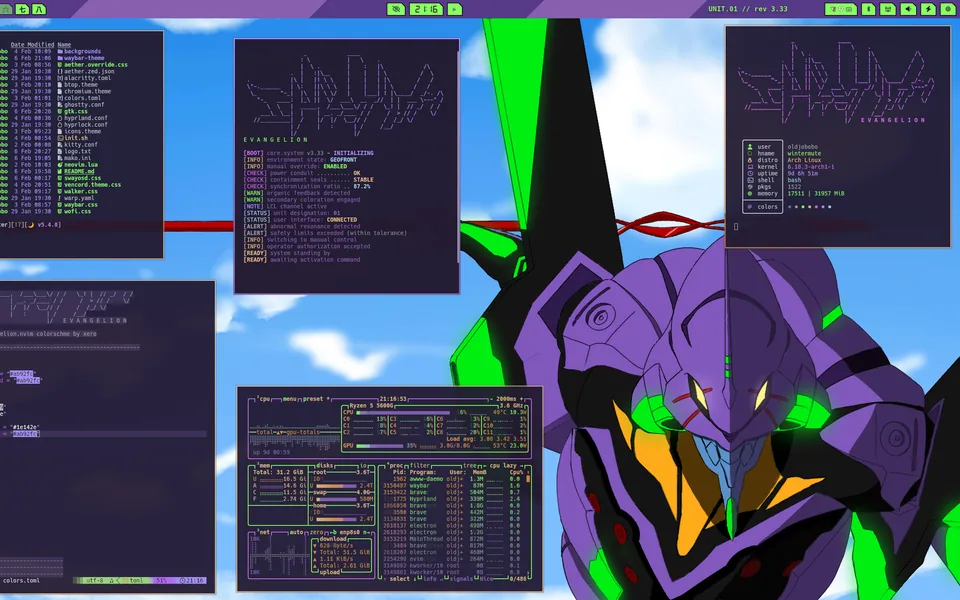Open the system tray icon group

click(x=841, y=9)
